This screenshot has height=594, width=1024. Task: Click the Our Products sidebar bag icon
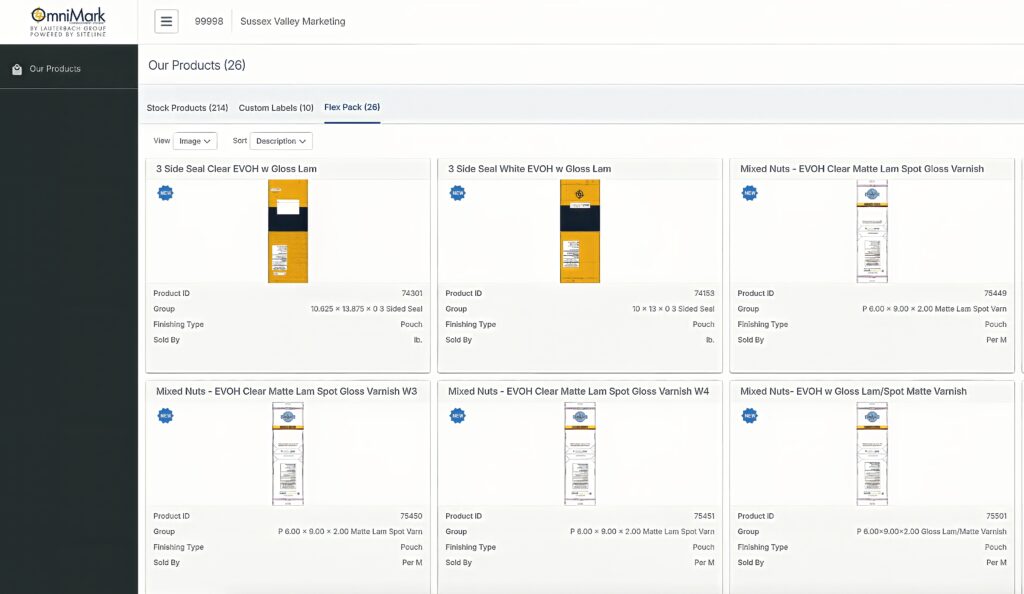[17, 69]
